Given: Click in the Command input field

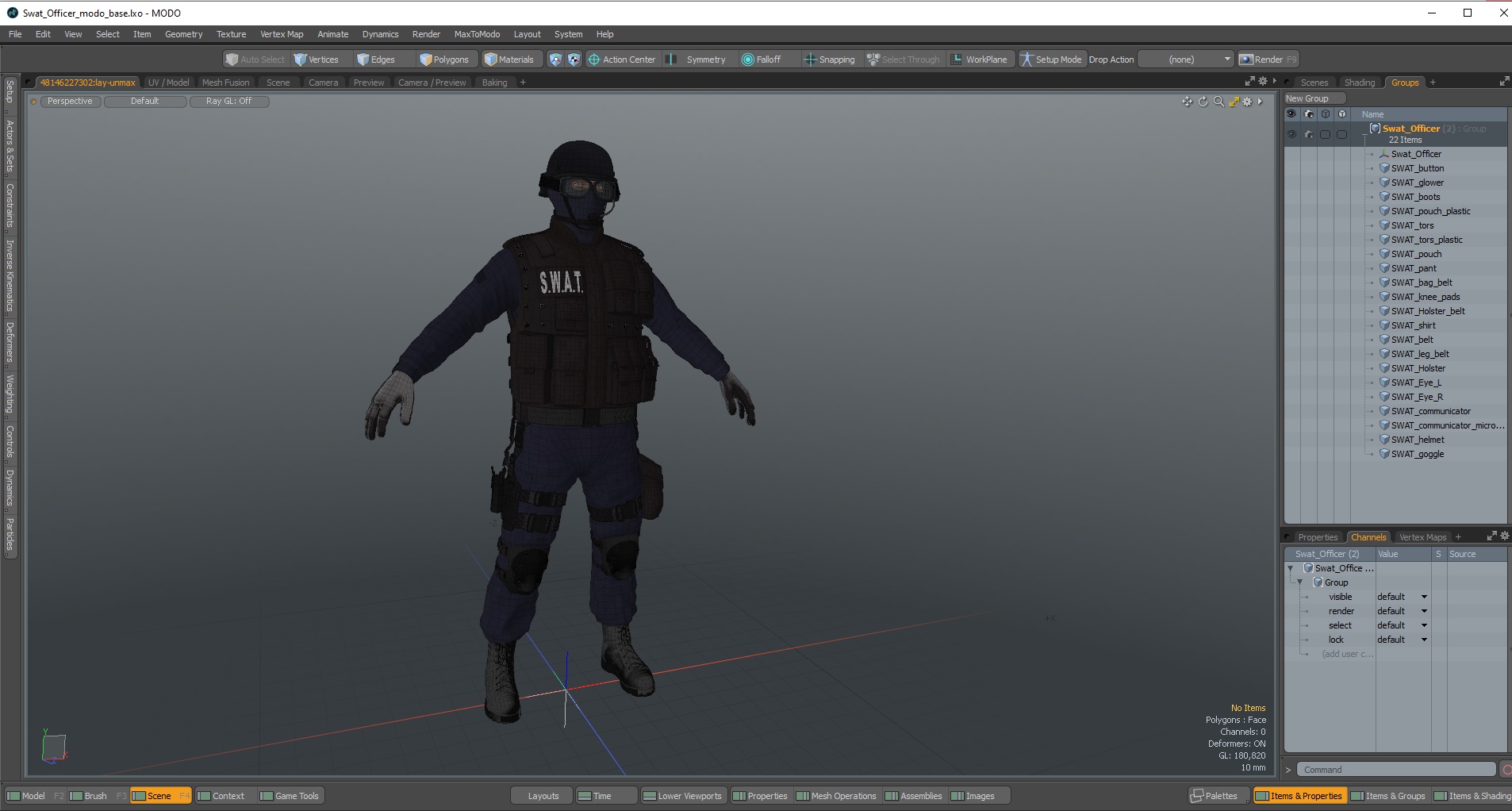Looking at the screenshot, I should click(1396, 770).
